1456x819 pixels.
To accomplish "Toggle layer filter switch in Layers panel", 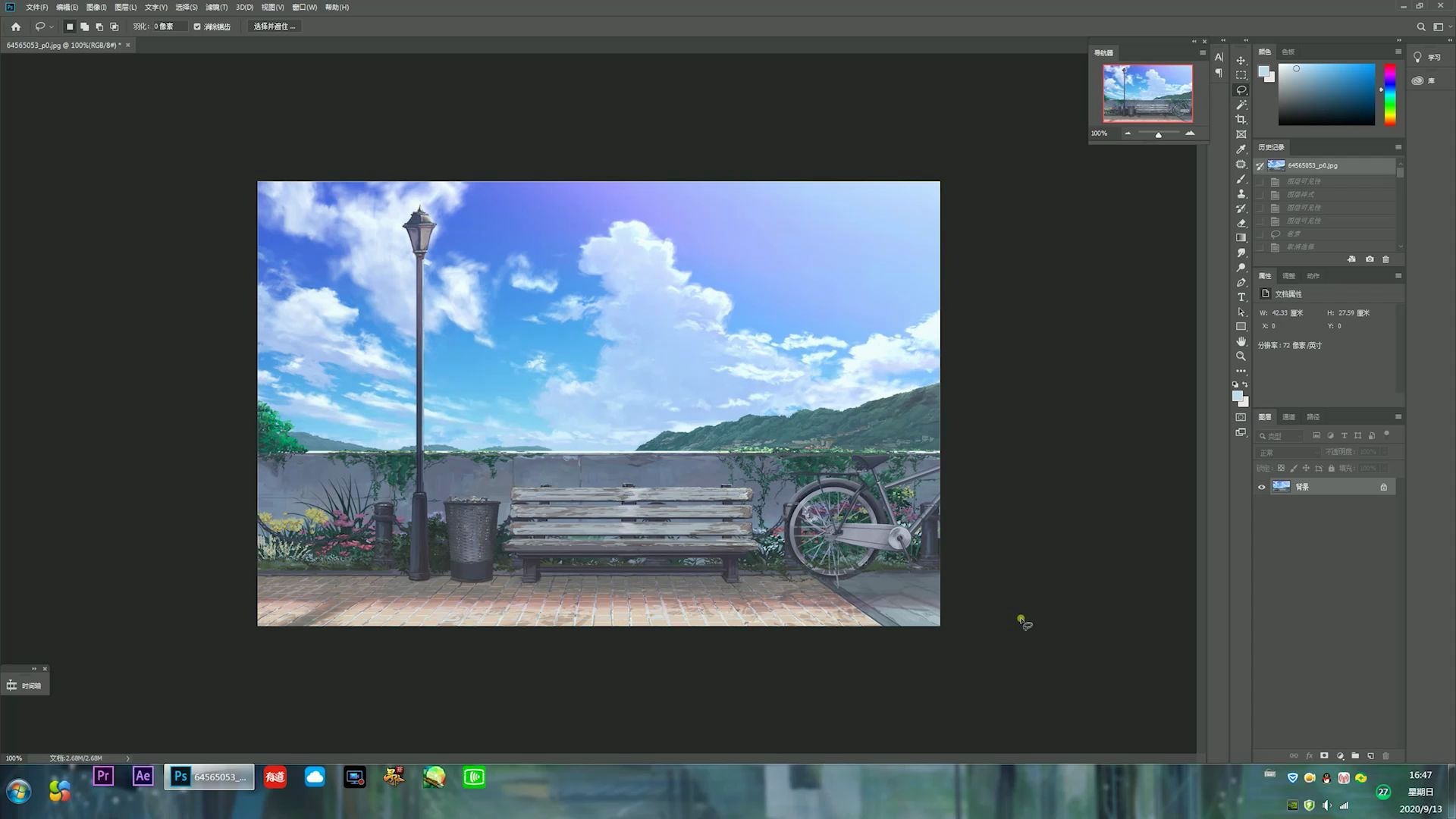I will click(x=1386, y=435).
